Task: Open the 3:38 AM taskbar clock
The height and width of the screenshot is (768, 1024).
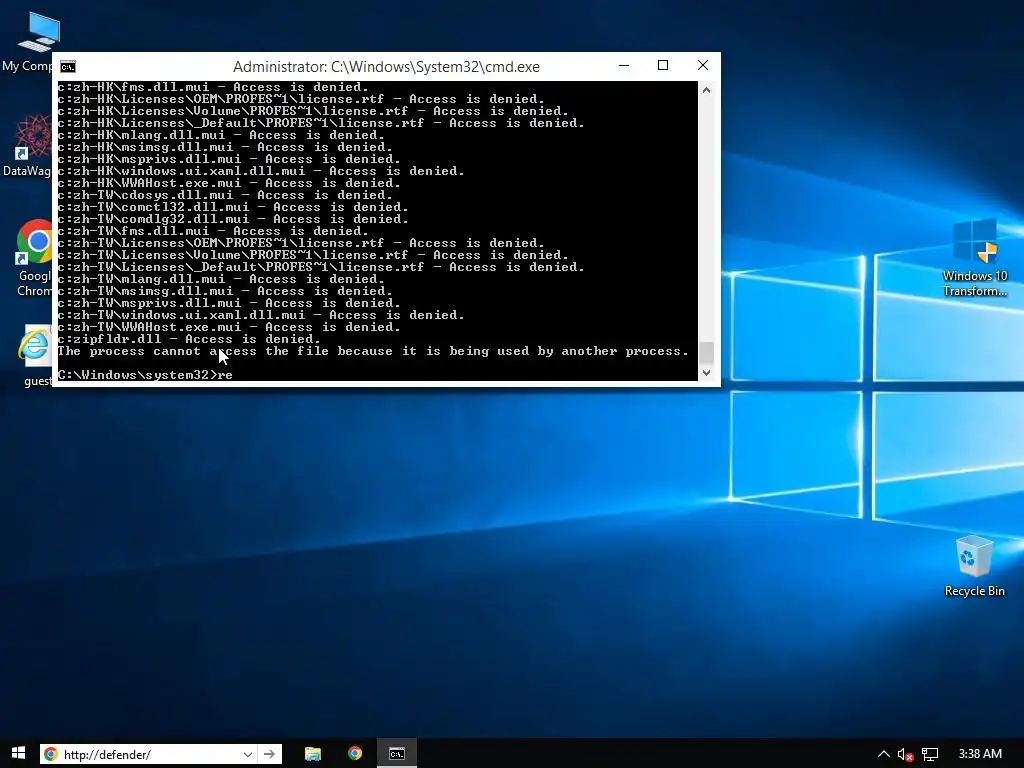Action: [980, 754]
